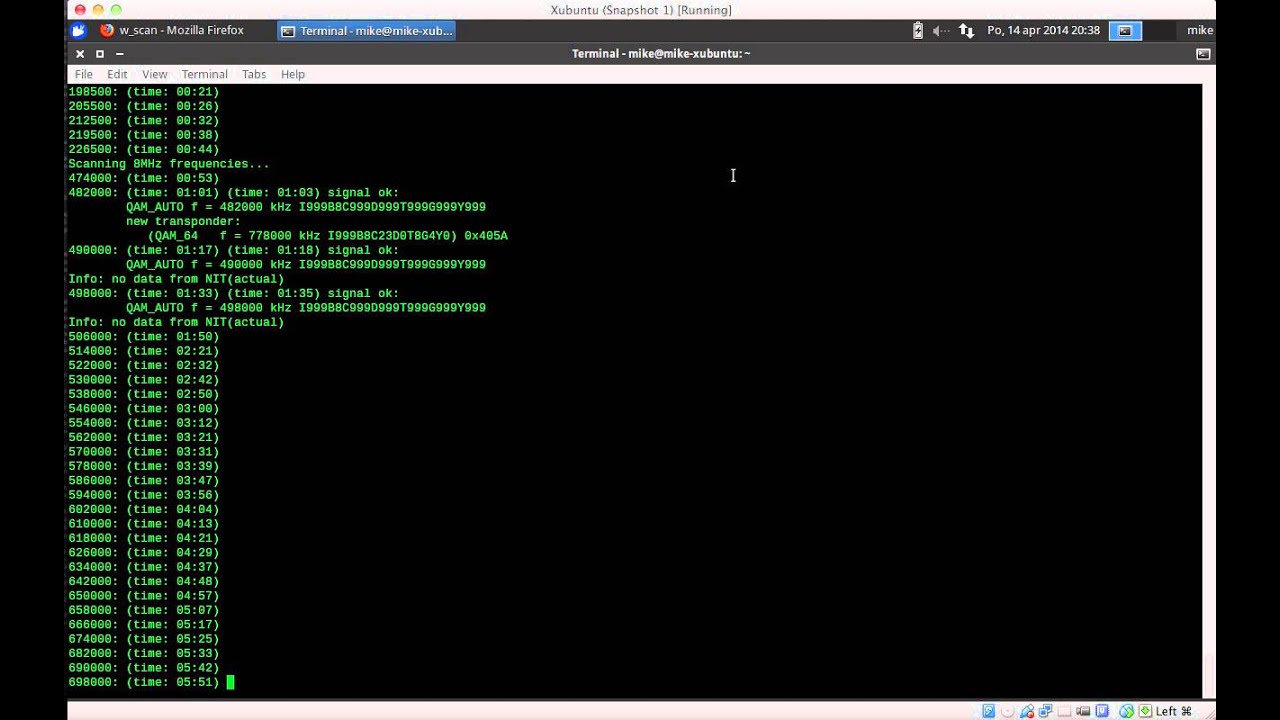Minimize VirtualBox window yellow button

click(98, 10)
